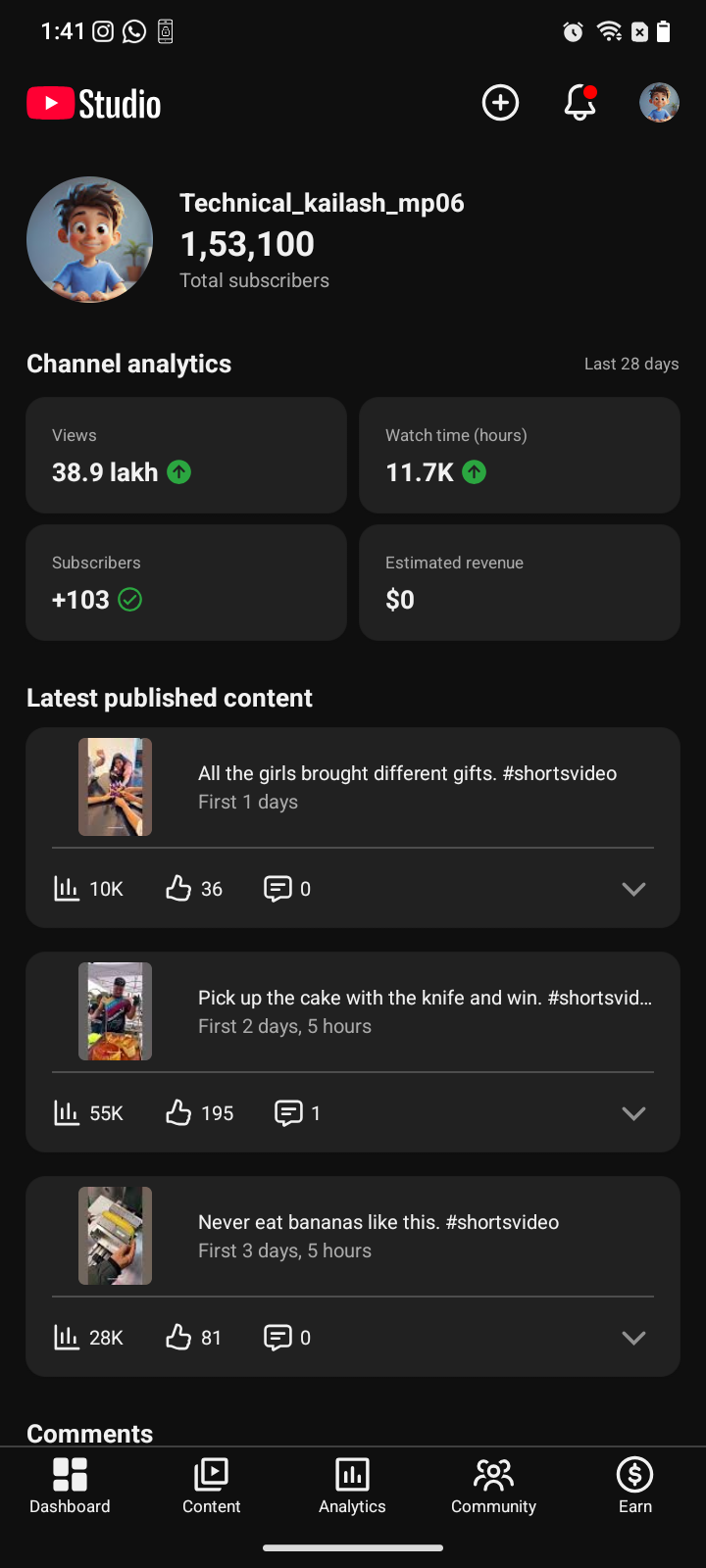This screenshot has width=706, height=1568.
Task: Open the Estimated revenue card
Action: point(520,582)
